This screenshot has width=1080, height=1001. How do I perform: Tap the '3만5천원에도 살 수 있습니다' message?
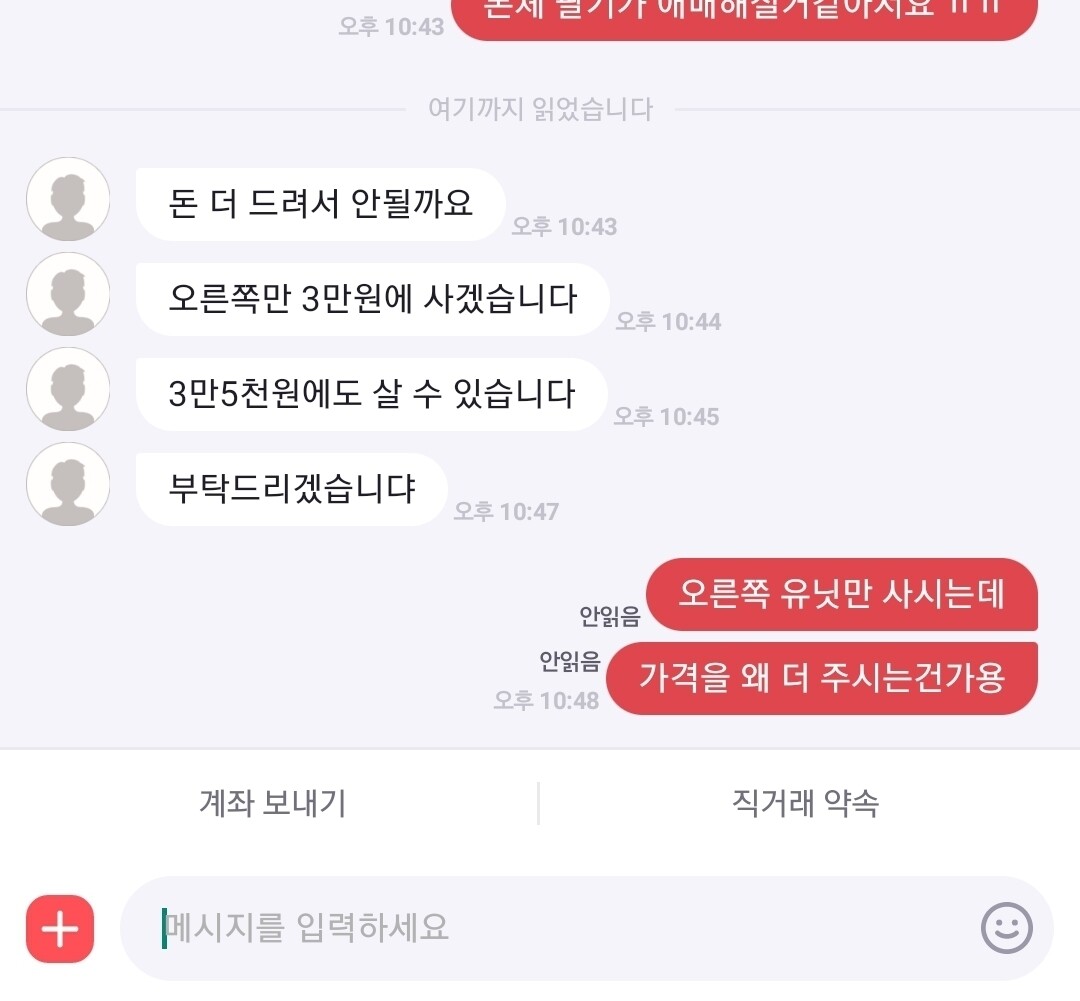tap(372, 394)
